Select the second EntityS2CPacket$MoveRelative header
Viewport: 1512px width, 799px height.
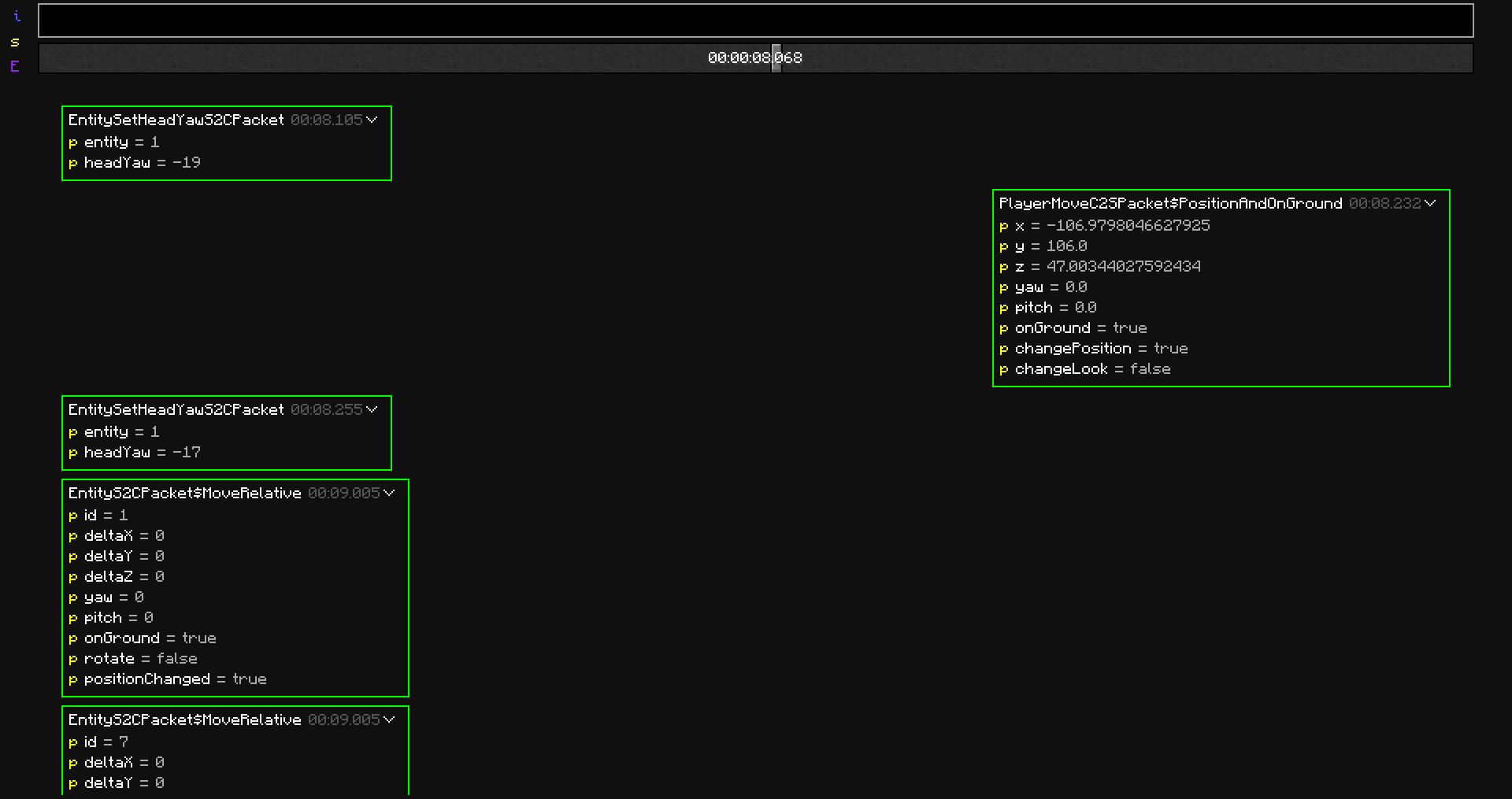(x=184, y=719)
